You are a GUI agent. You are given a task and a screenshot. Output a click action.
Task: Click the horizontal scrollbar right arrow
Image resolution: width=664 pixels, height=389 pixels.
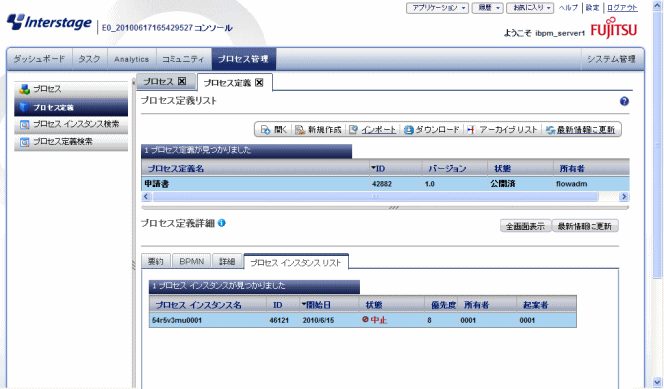click(624, 196)
